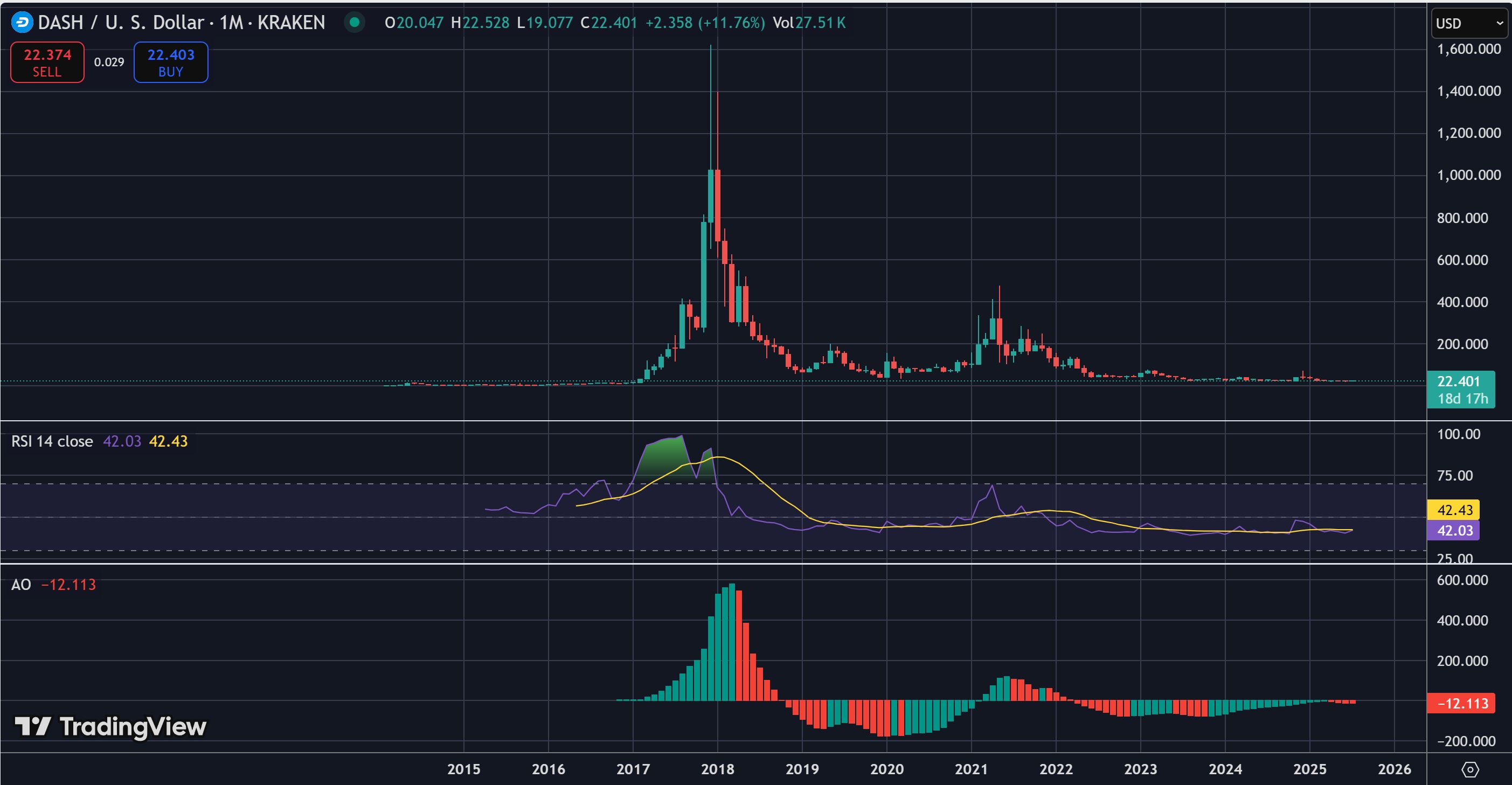Click the 2023 label on time axis

point(1140,769)
